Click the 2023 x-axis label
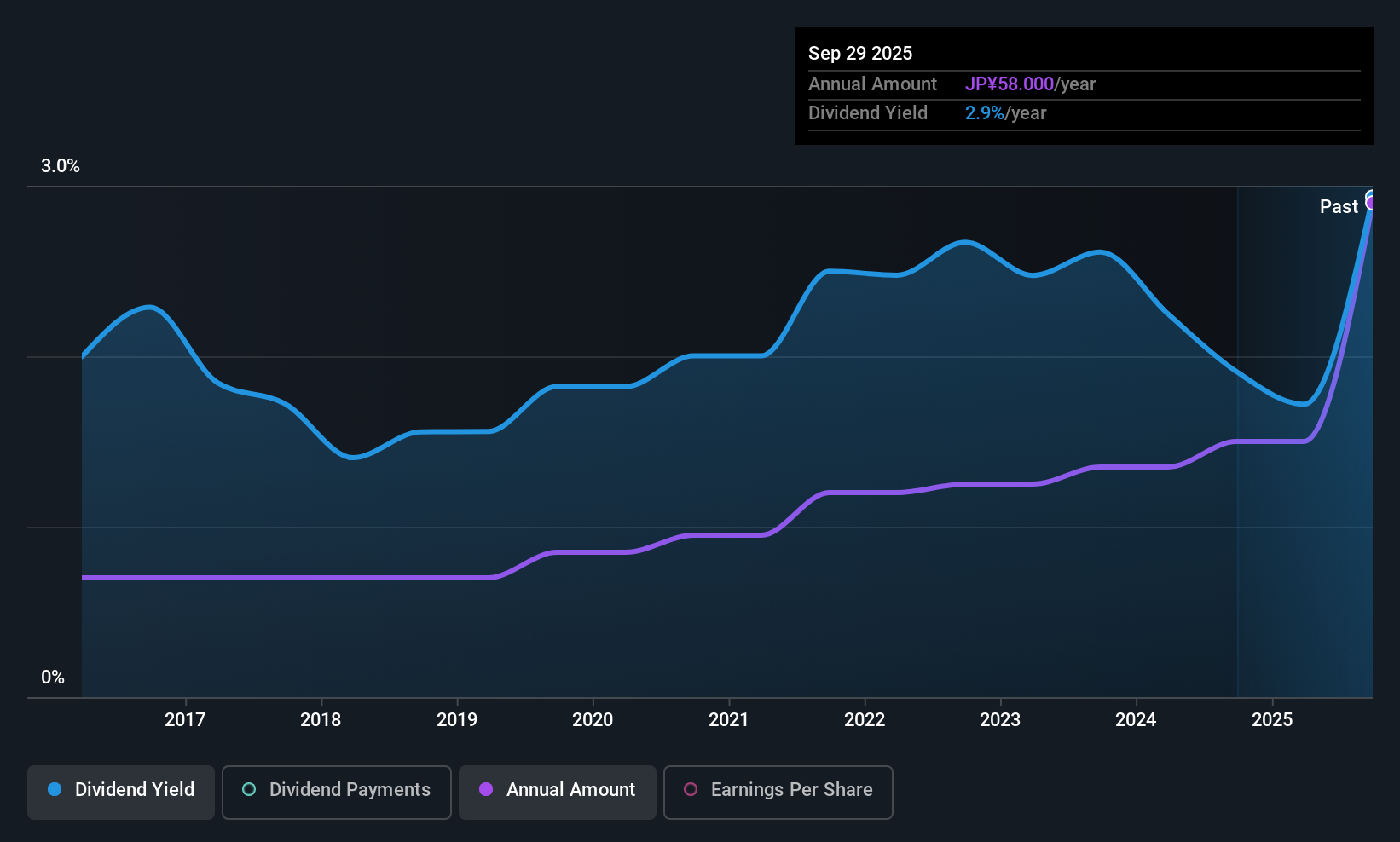Image resolution: width=1400 pixels, height=842 pixels. [x=1000, y=719]
